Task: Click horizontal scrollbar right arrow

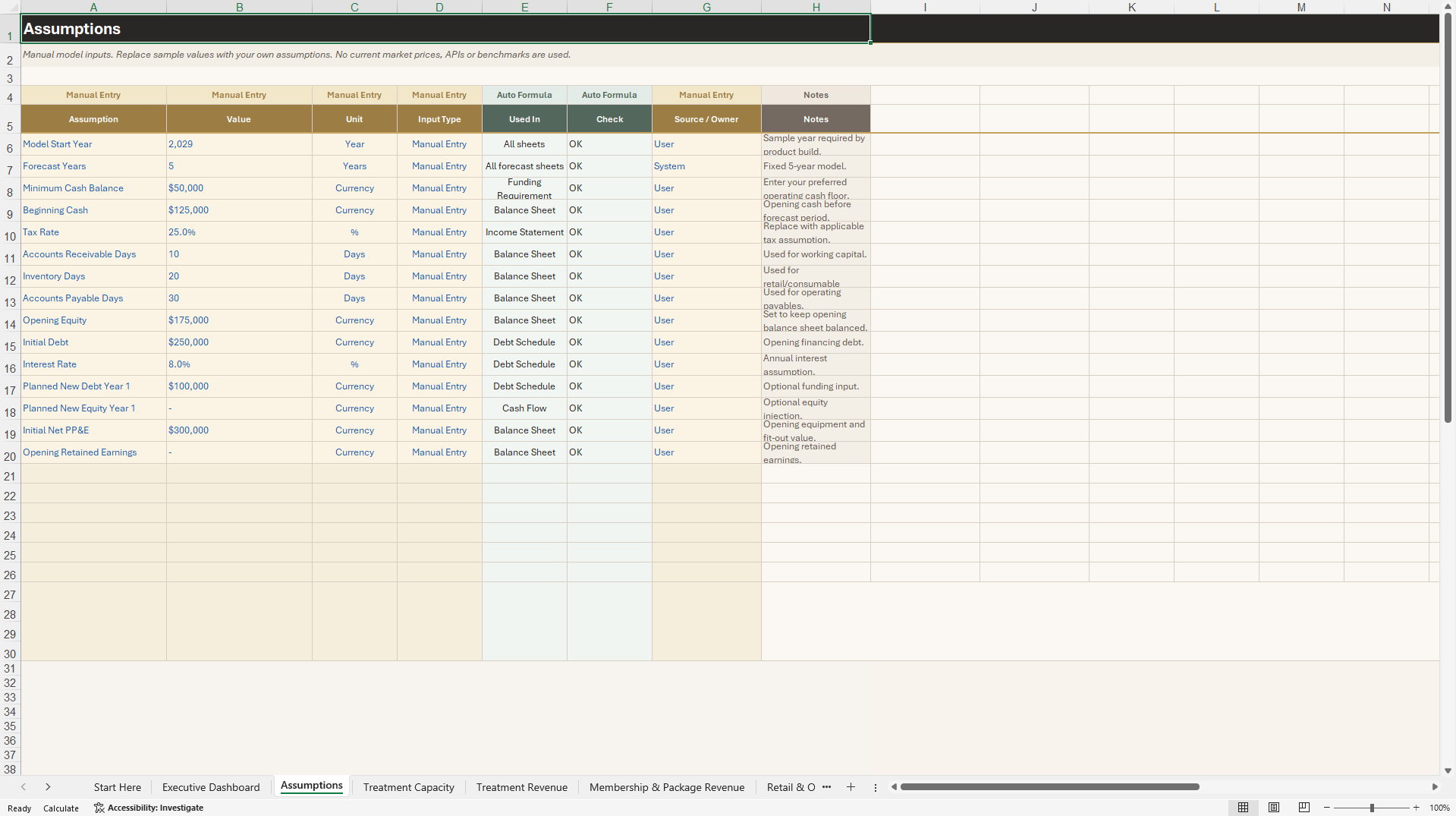Action: [1435, 787]
